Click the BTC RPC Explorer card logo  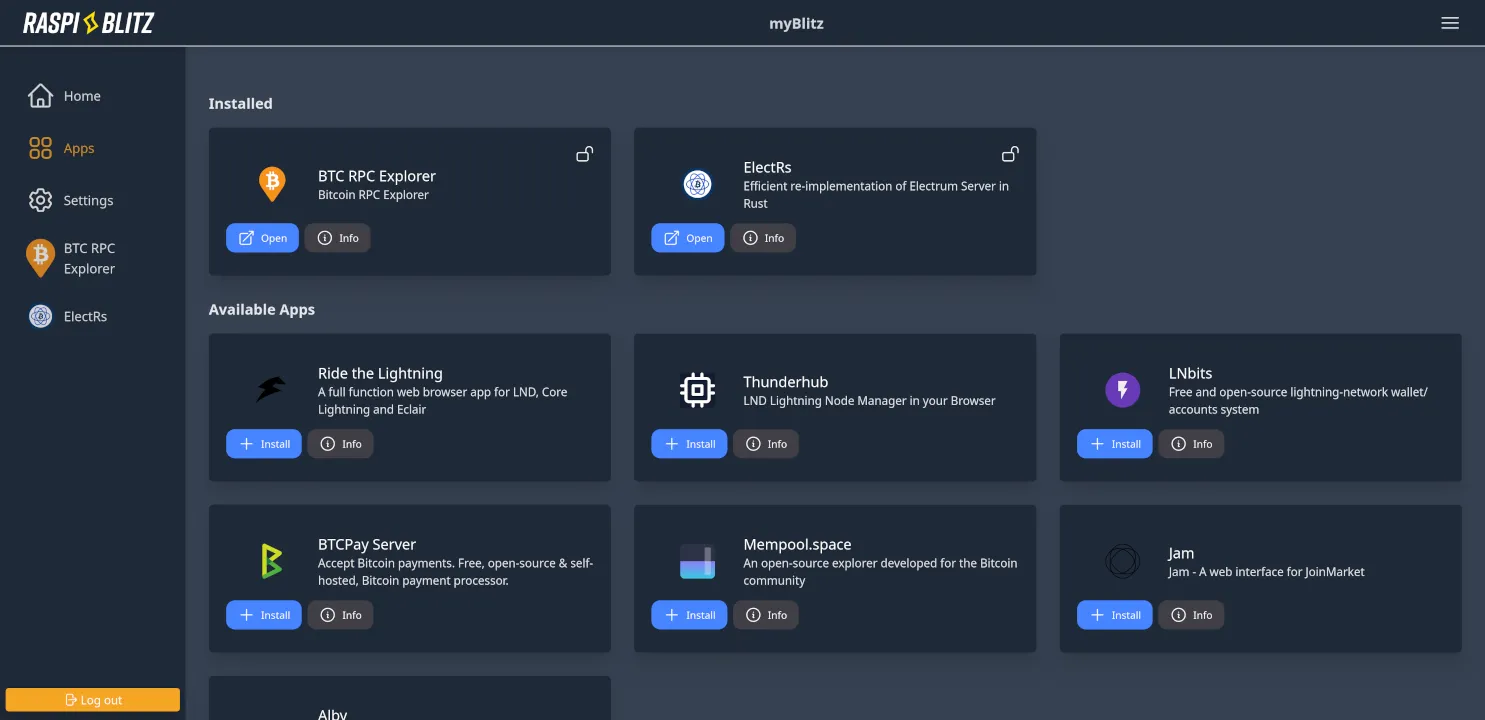(271, 184)
